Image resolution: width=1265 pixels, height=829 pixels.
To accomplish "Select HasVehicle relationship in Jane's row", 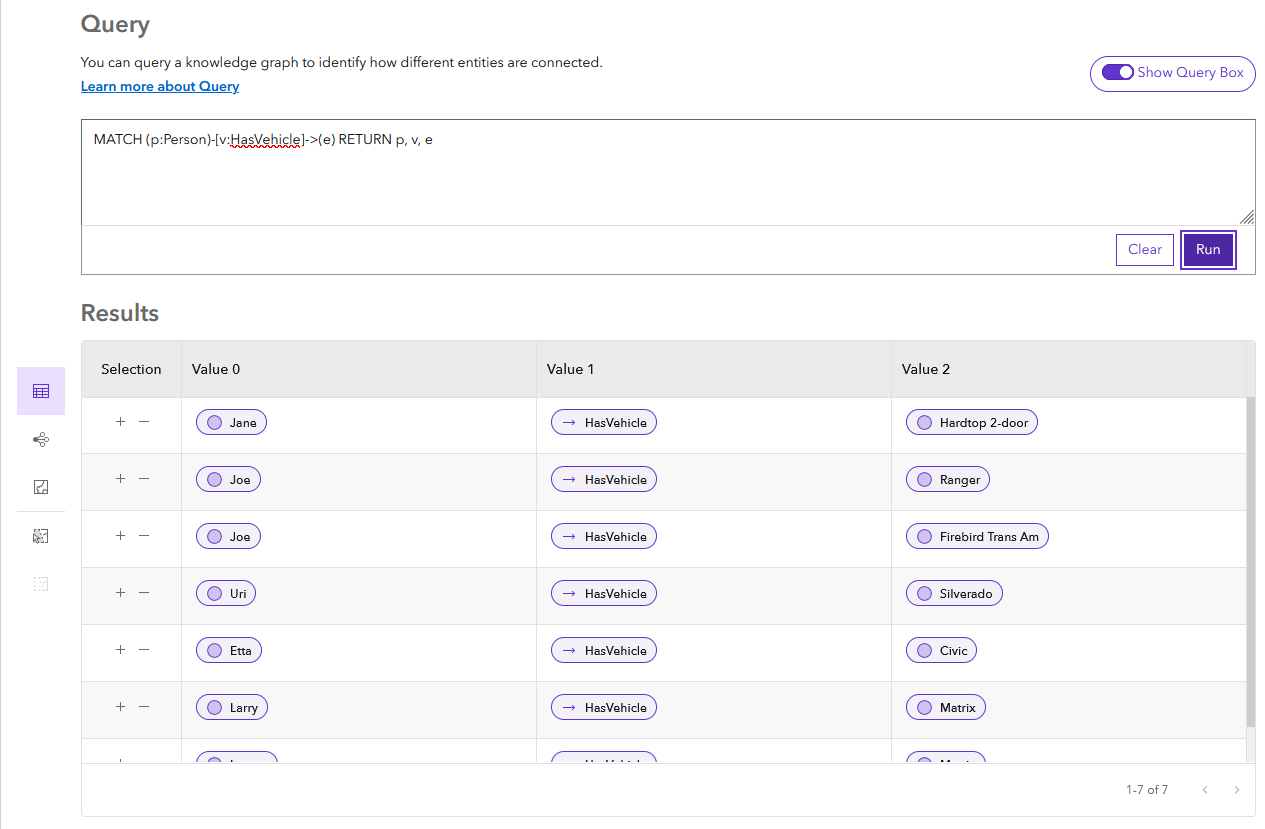I will tap(604, 423).
